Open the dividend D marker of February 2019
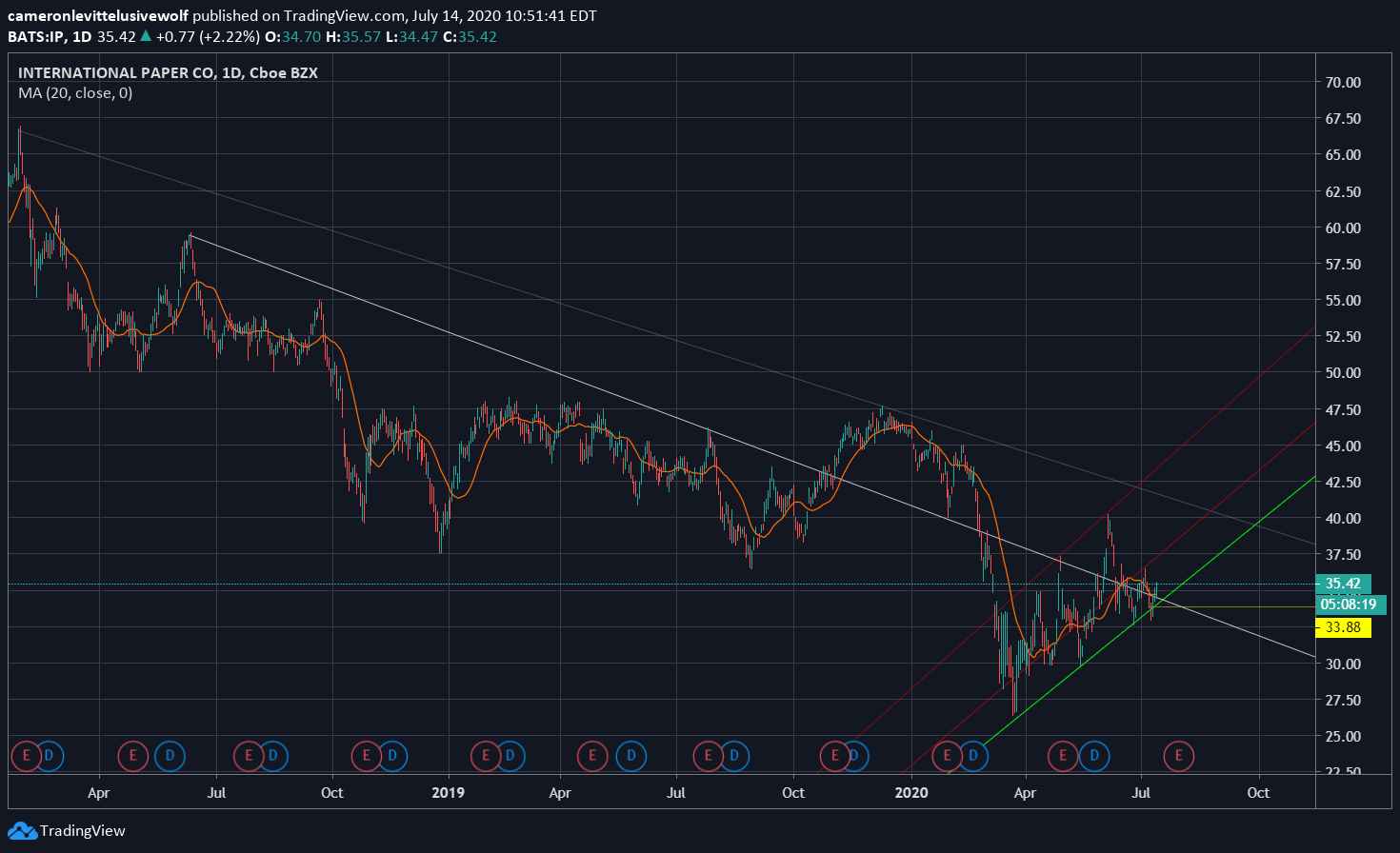 (x=510, y=757)
